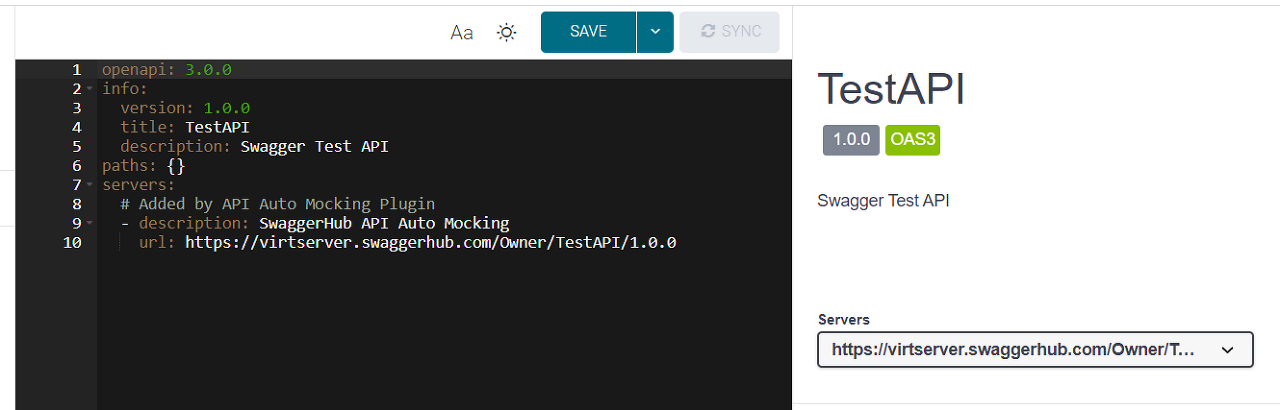This screenshot has width=1280, height=410.
Task: Click line number 10 in the gutter
Action: coord(72,242)
